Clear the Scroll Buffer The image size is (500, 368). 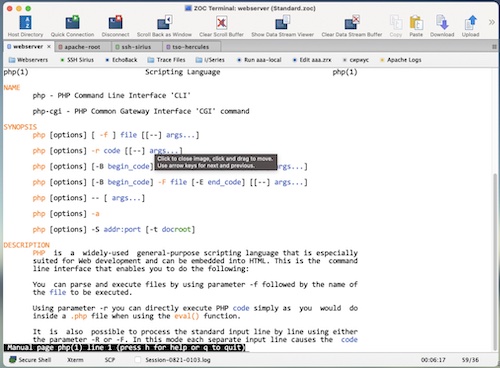[221, 23]
